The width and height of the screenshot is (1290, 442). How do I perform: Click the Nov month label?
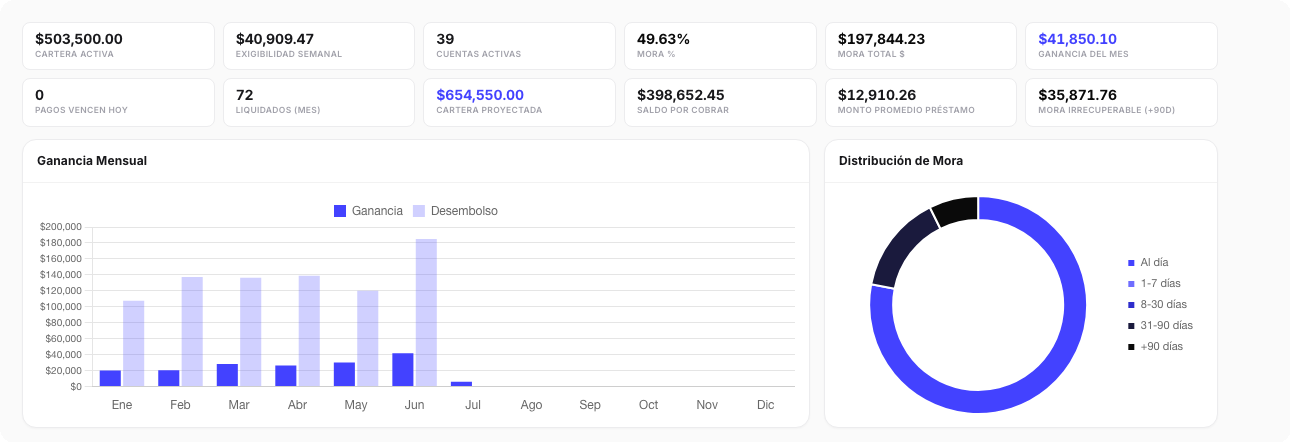tap(707, 405)
